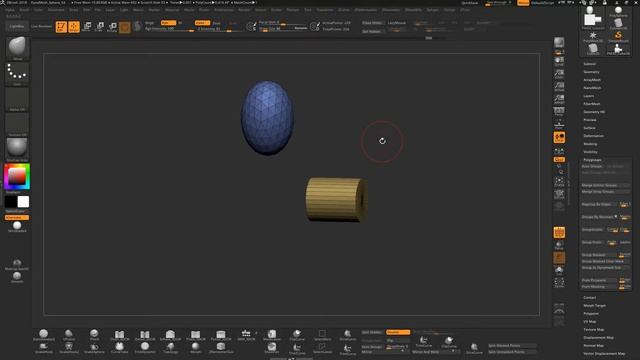The height and width of the screenshot is (360, 640).
Task: Toggle Persp perspective view
Action: (x=559, y=112)
